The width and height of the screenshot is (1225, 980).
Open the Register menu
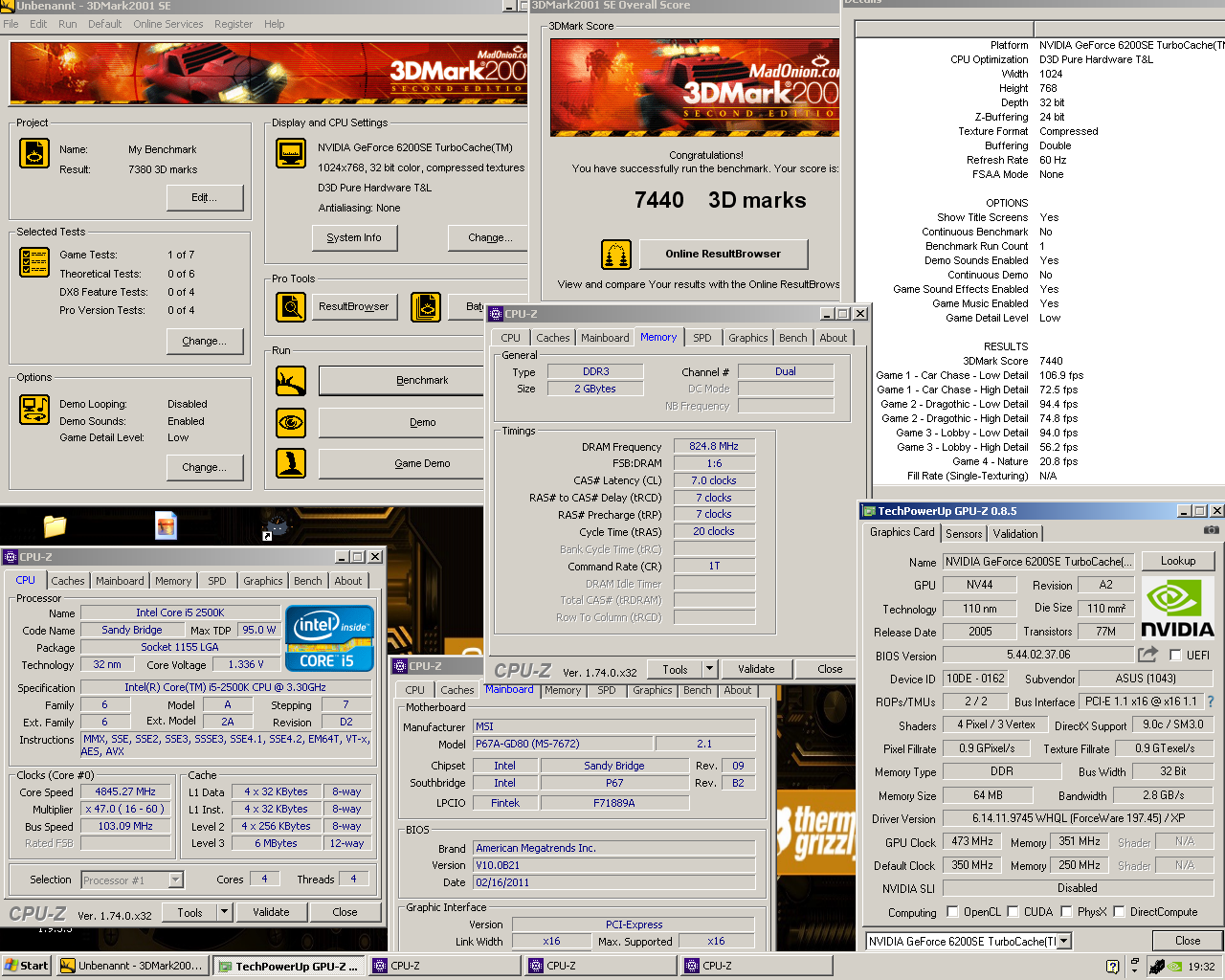point(234,24)
